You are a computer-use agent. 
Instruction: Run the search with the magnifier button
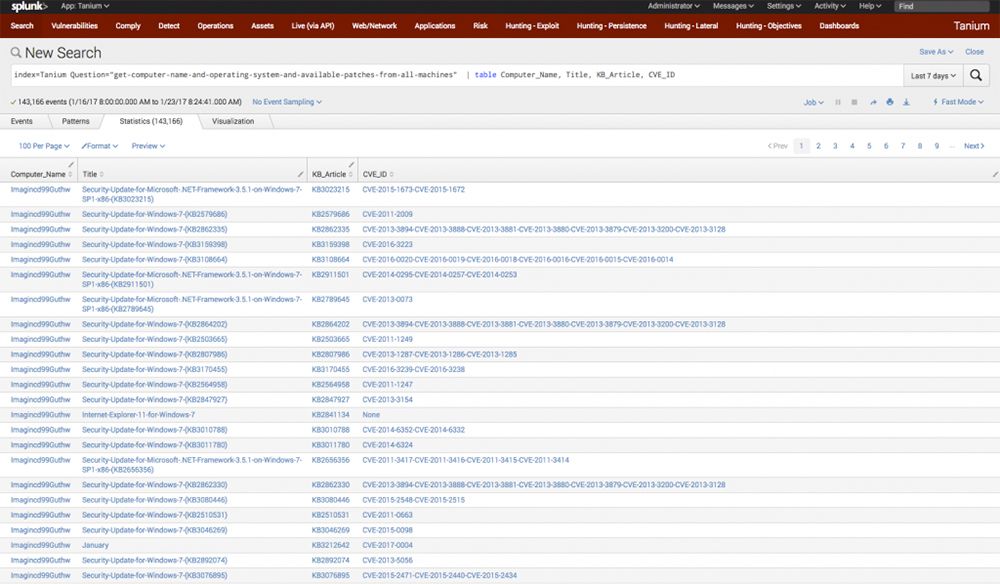point(976,75)
